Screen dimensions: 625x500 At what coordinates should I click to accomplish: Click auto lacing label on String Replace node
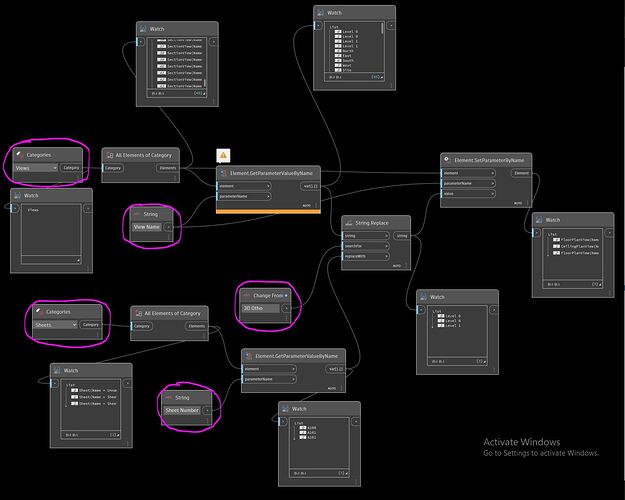pyautogui.click(x=396, y=266)
